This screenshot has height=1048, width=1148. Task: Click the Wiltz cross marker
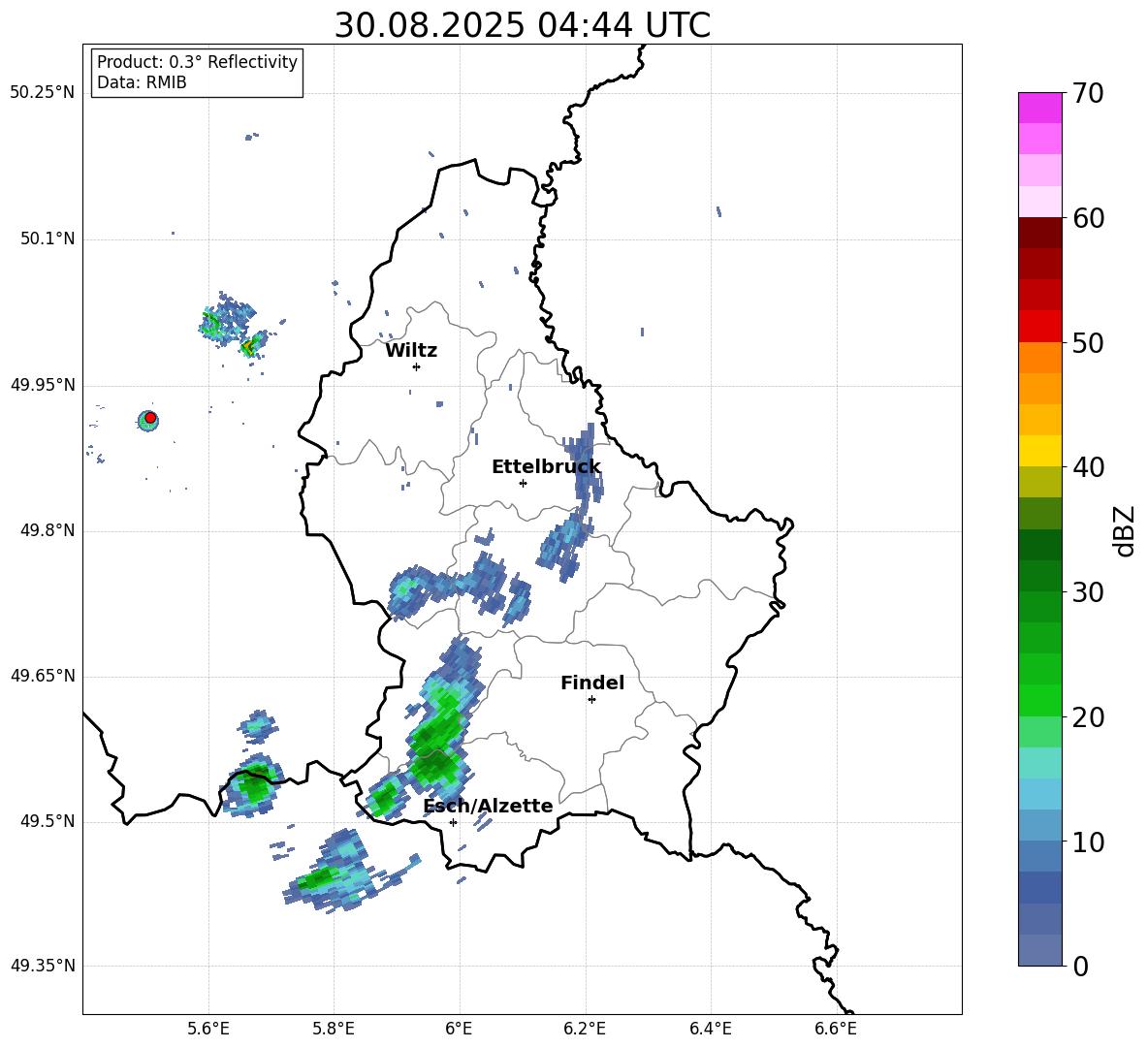pos(416,366)
